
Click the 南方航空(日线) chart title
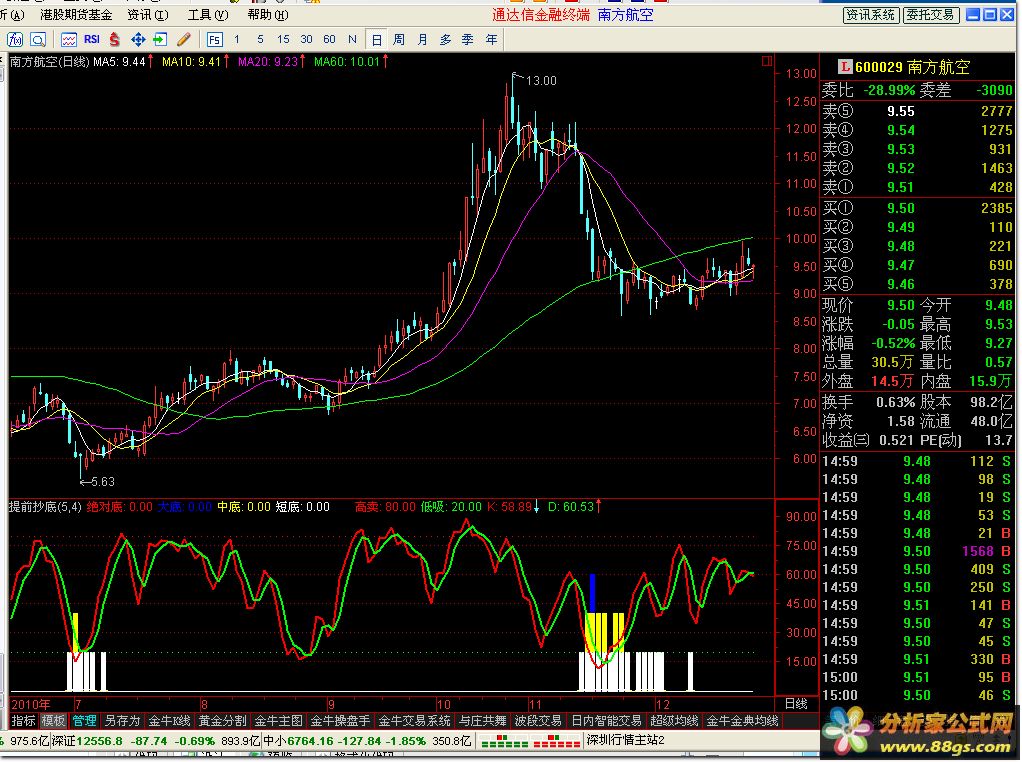click(50, 62)
